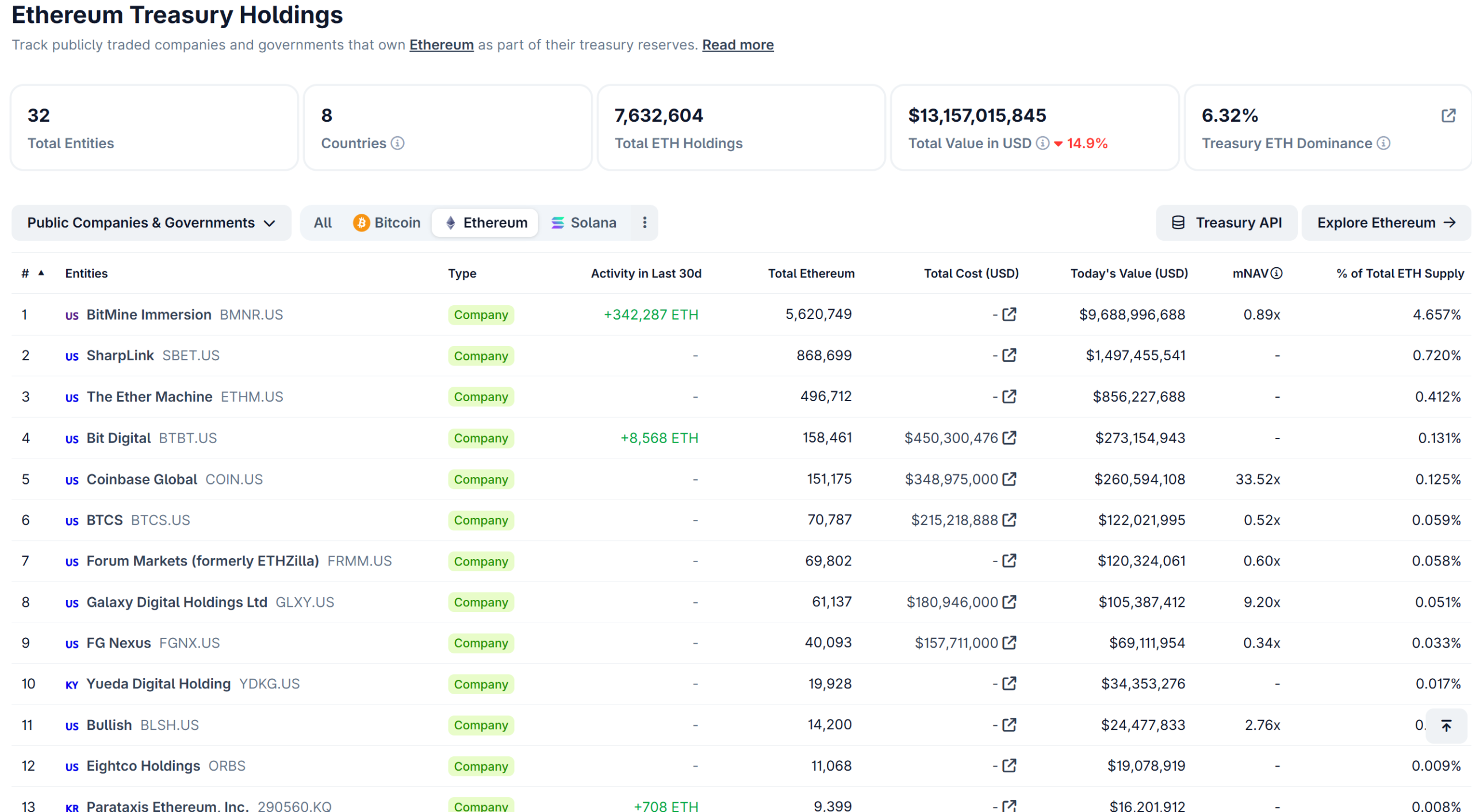
Task: Open FG Nexus entity page
Action: coord(118,643)
